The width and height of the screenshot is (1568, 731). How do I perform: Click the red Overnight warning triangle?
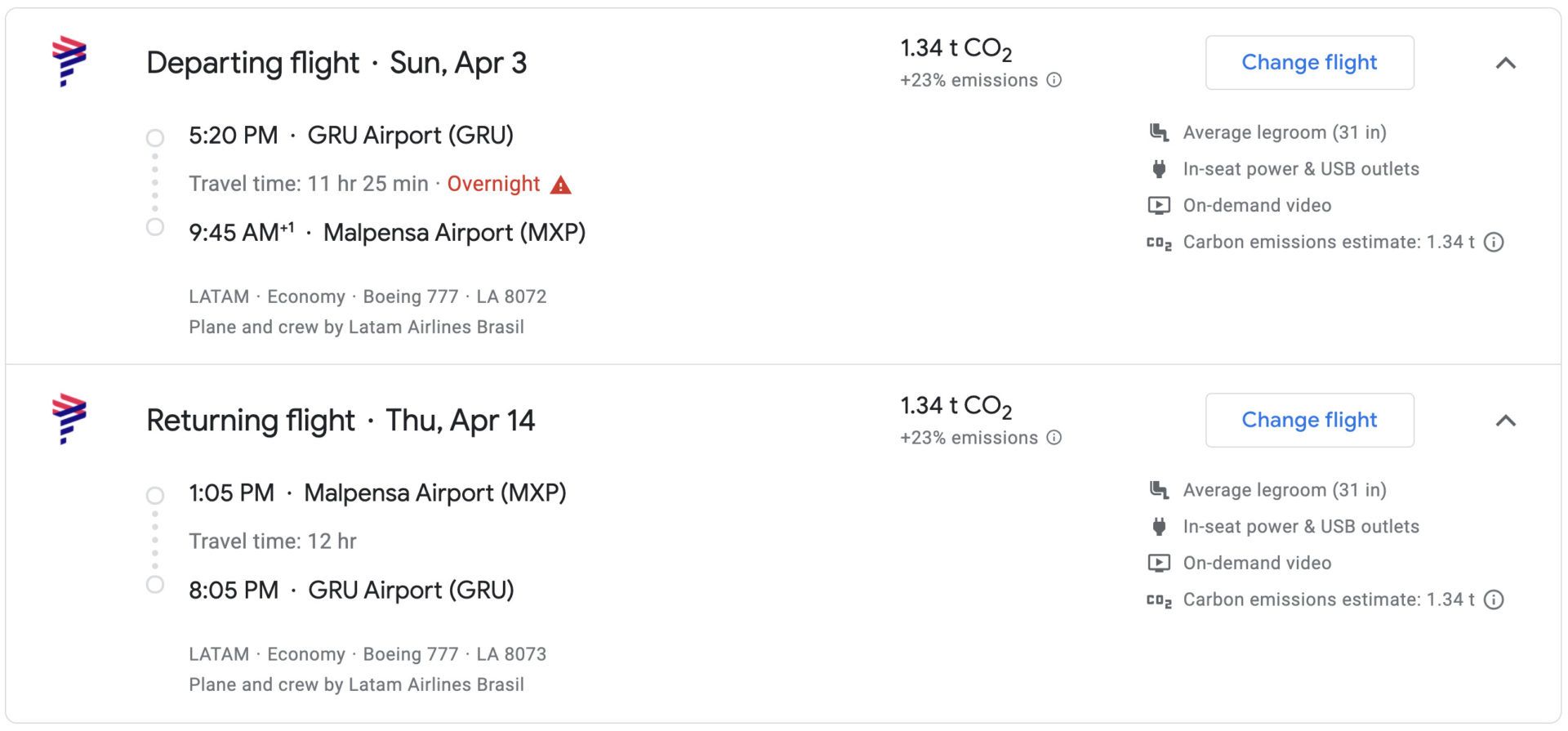(561, 185)
